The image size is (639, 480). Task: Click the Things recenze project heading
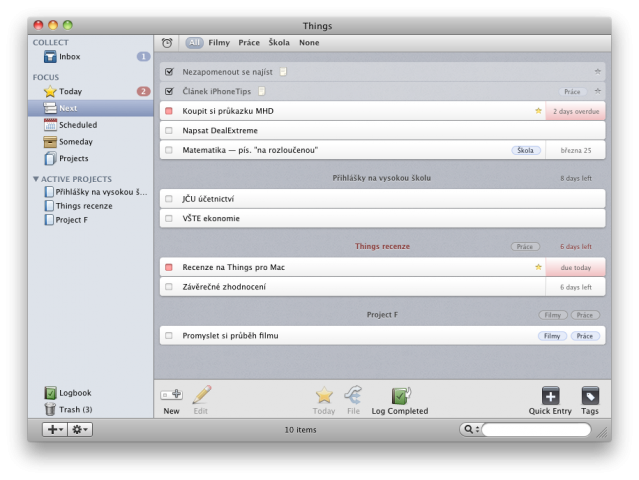[382, 246]
